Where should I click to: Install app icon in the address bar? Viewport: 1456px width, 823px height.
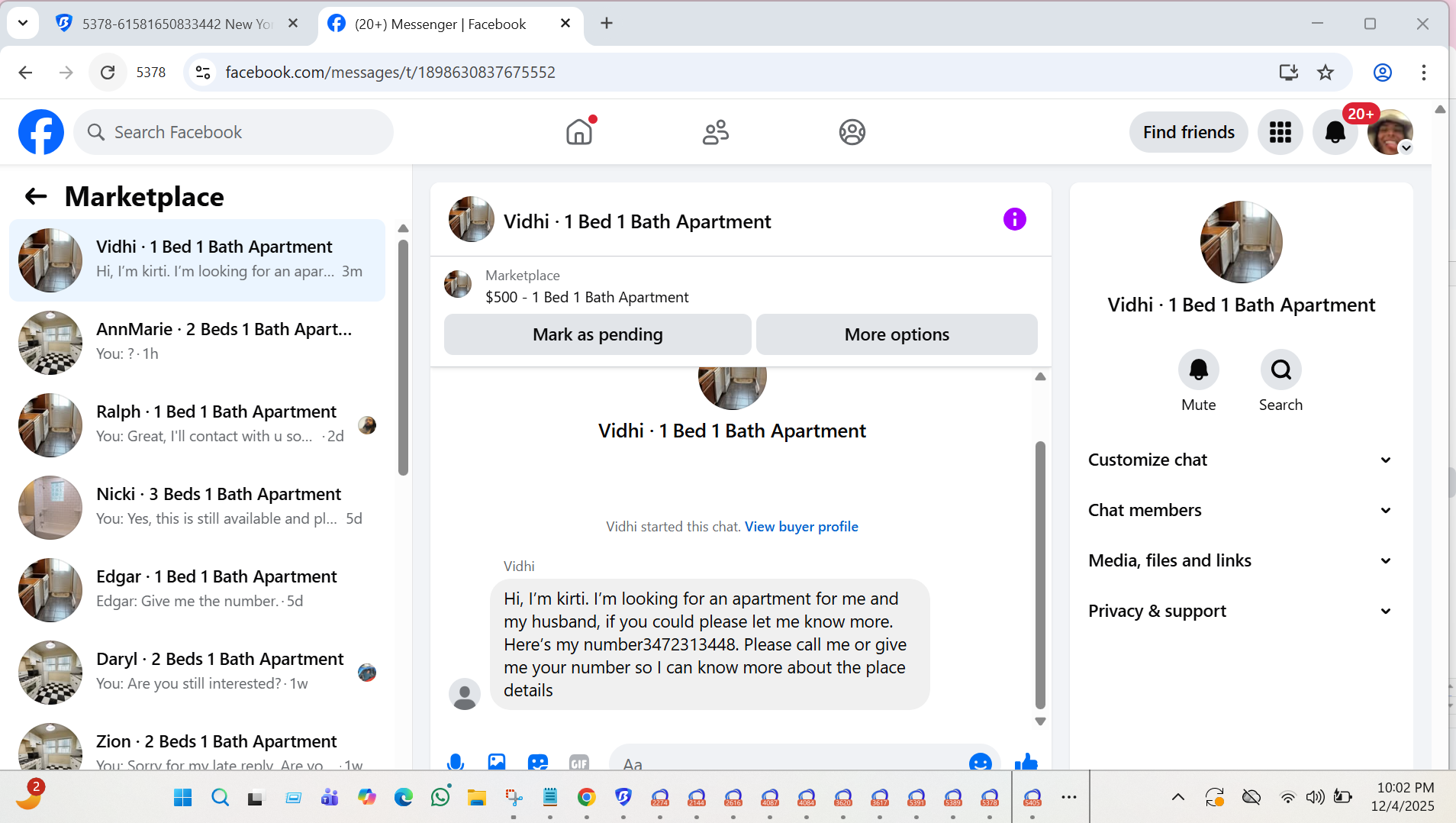(1288, 73)
